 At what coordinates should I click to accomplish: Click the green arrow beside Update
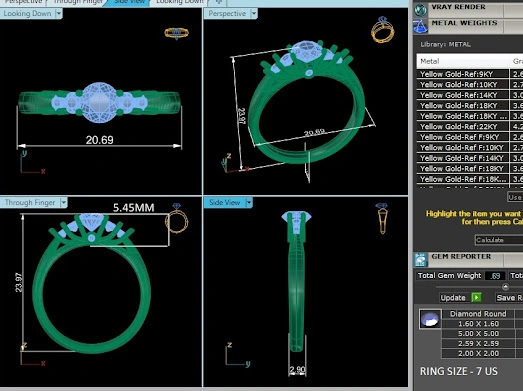pos(476,298)
